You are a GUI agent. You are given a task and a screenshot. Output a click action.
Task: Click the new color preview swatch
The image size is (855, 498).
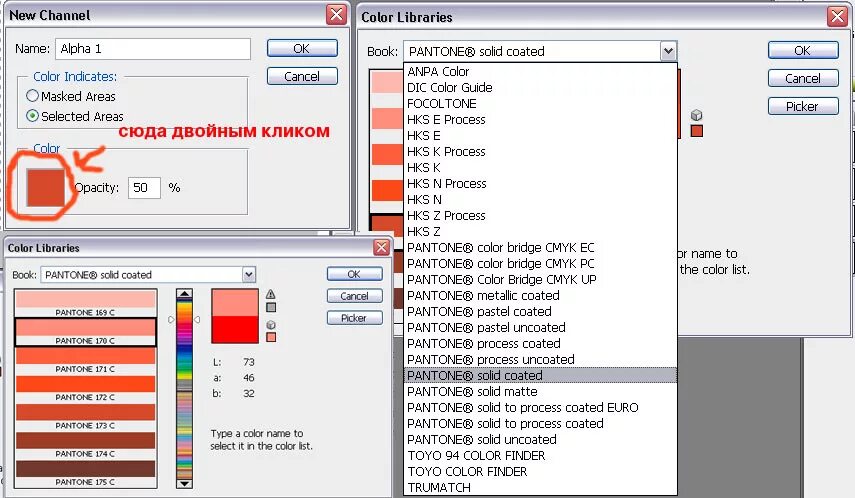[x=235, y=303]
